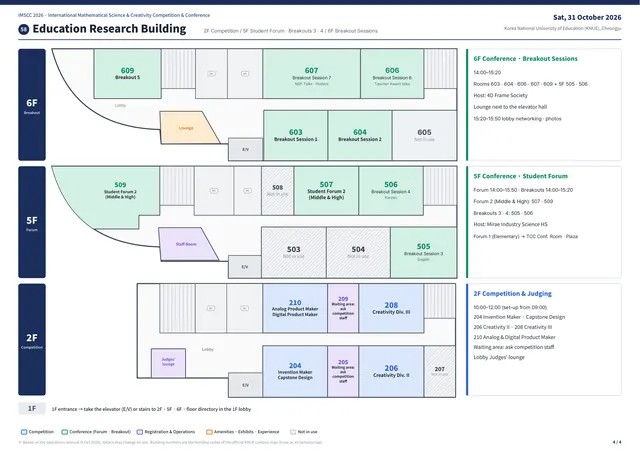
Task: Select room 606 Breakout Session 6
Action: point(392,73)
